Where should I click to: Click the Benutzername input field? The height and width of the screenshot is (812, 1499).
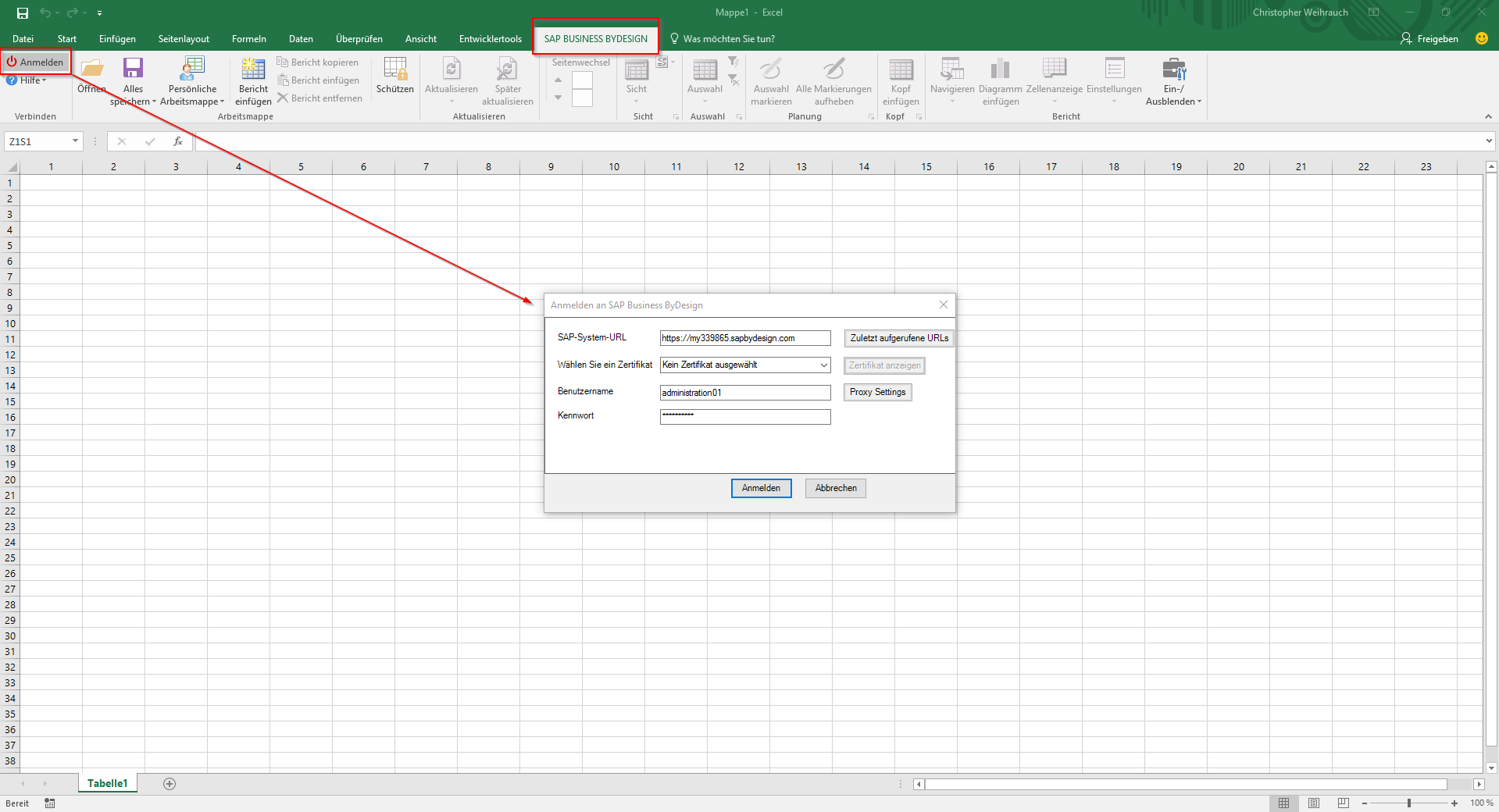pyautogui.click(x=745, y=393)
